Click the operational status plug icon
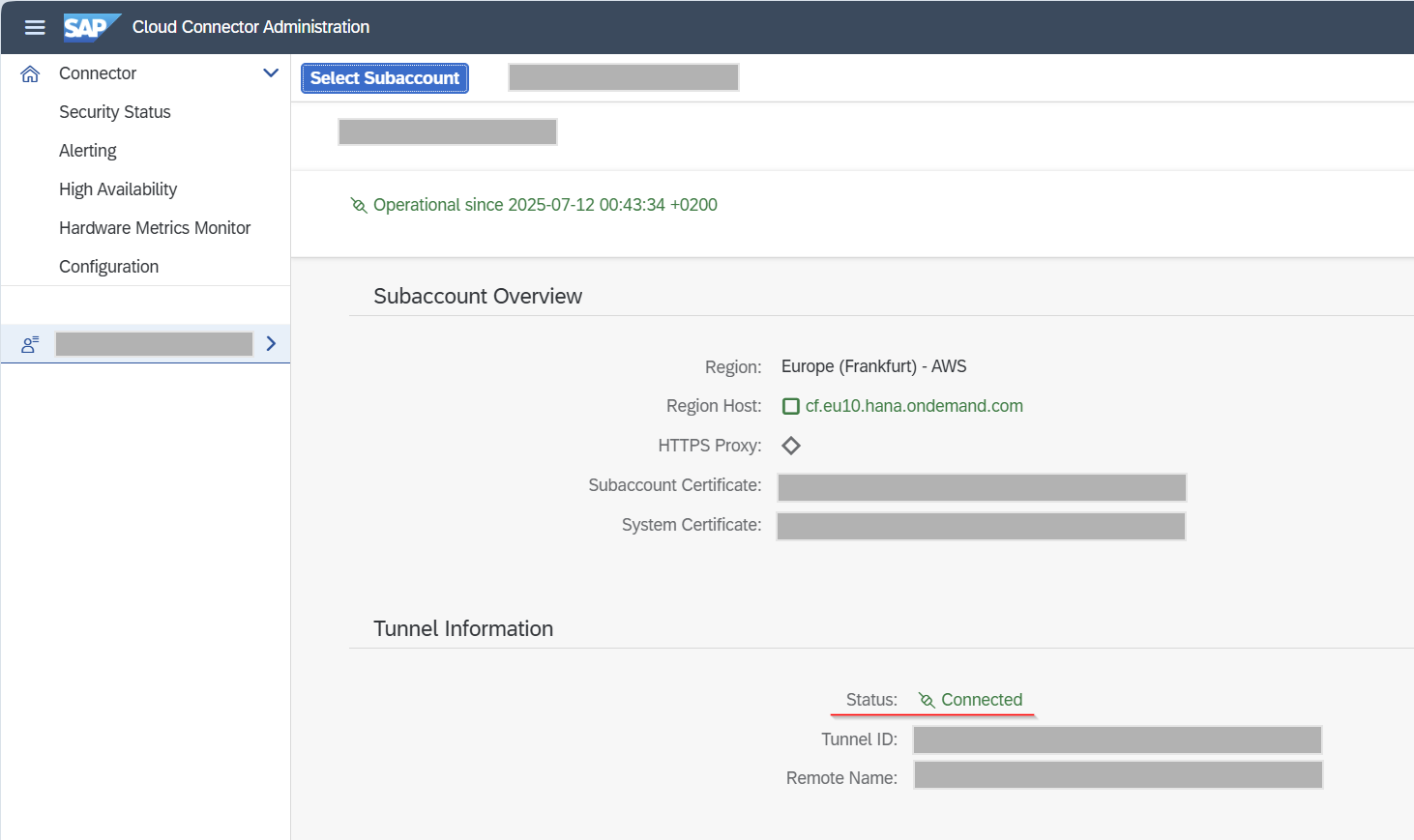Image resolution: width=1414 pixels, height=840 pixels. [x=359, y=205]
